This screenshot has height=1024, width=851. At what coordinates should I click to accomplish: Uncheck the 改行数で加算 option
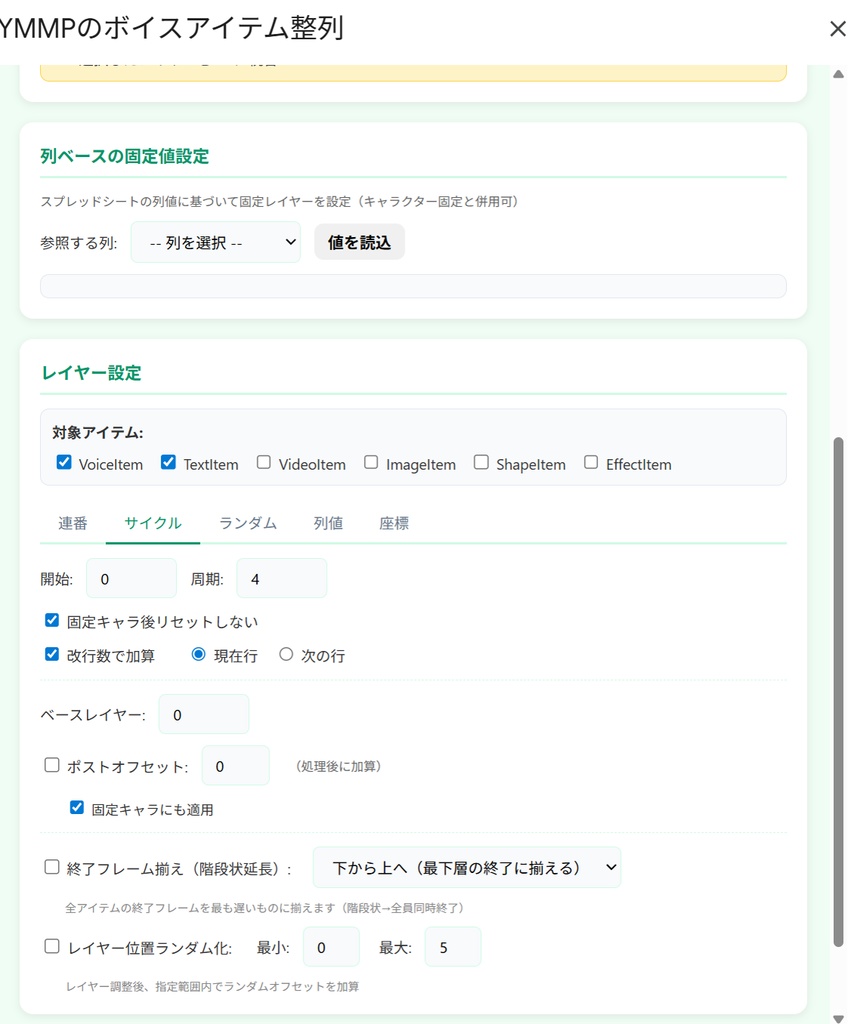coord(52,655)
